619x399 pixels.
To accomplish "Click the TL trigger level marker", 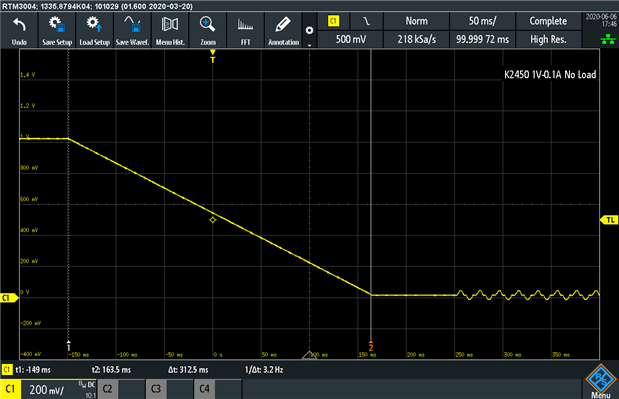I will tap(609, 220).
